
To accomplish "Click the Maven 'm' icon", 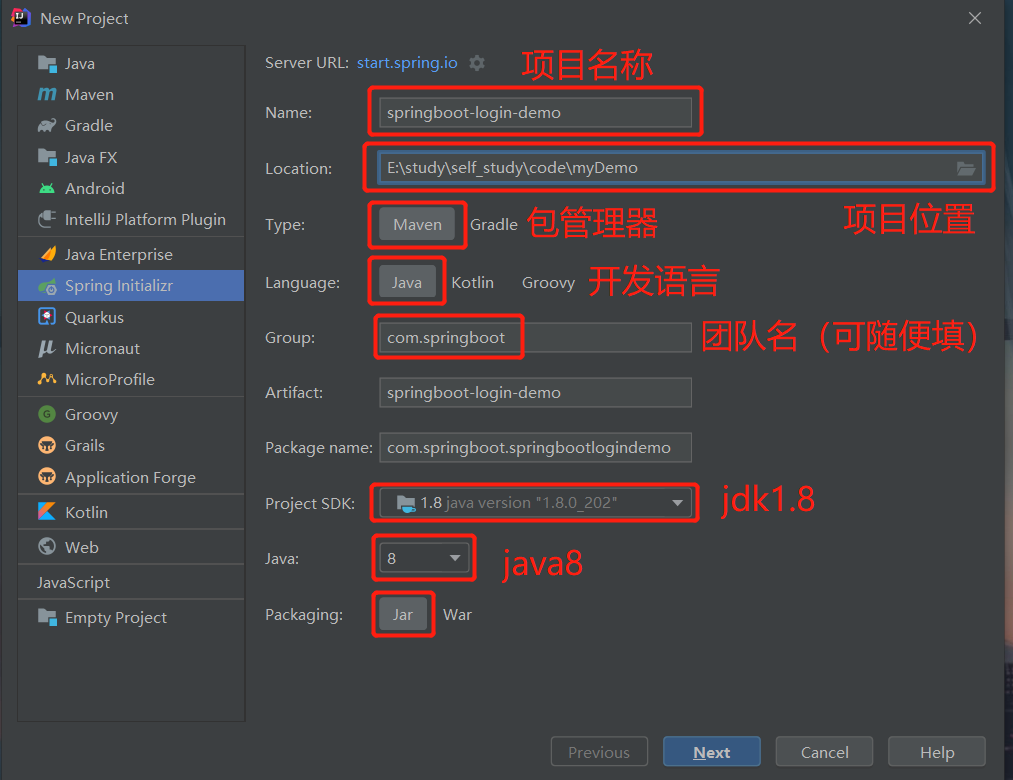I will point(47,94).
